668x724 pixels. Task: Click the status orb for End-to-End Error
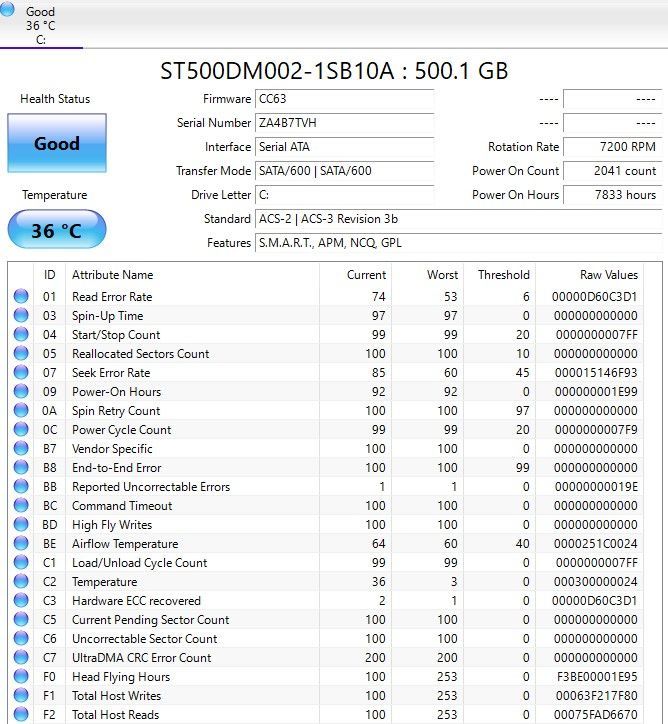[x=21, y=467]
